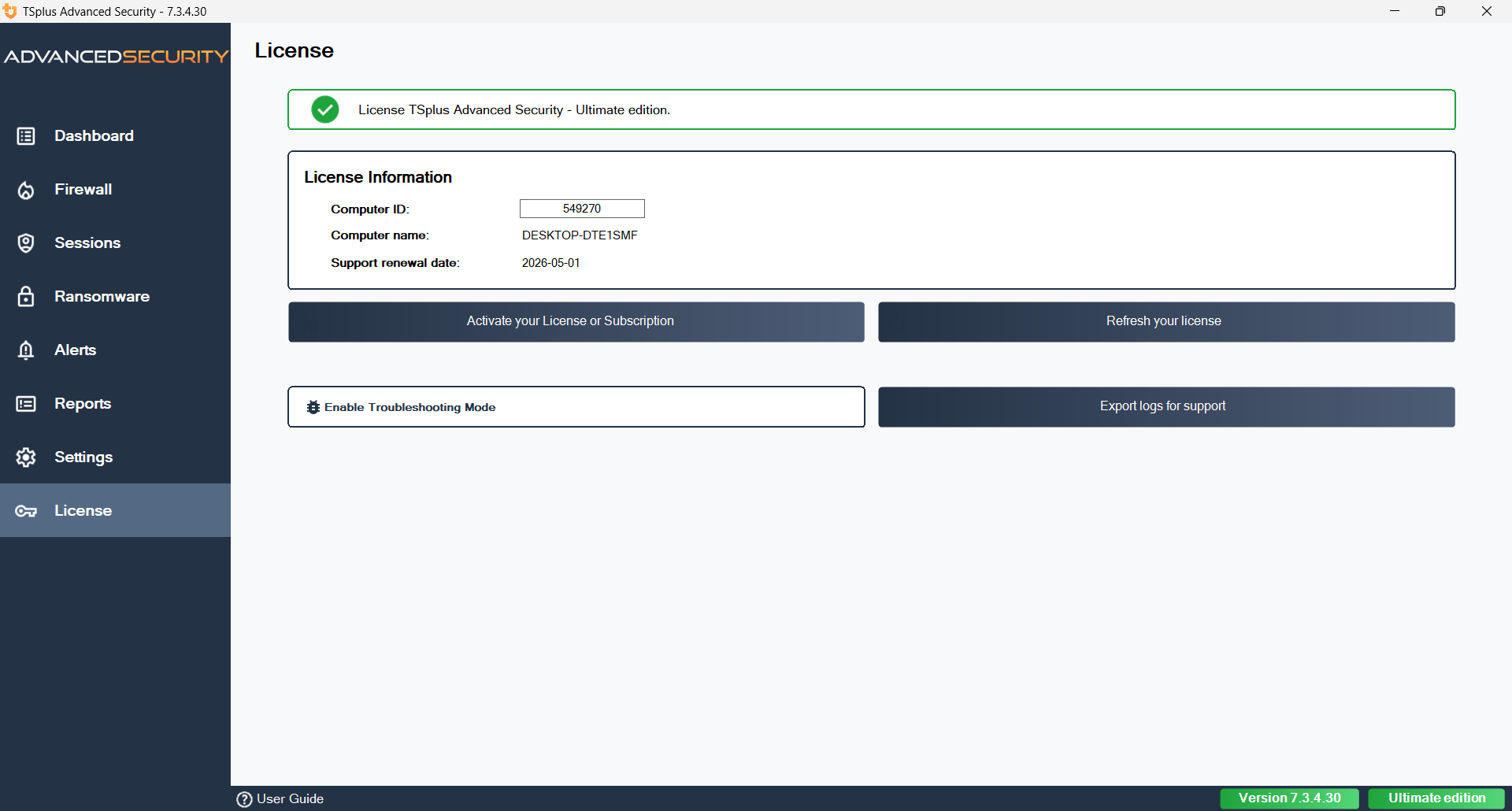Click the Computer ID label
Viewport: 1512px width, 811px height.
pyautogui.click(x=370, y=209)
